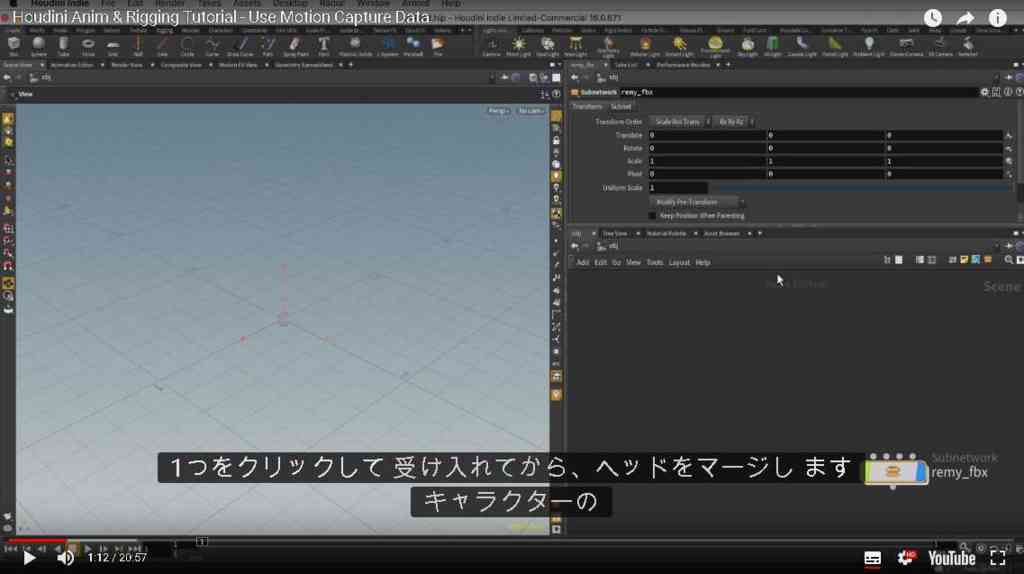Open the network editor Add menu
Viewport: 1024px width, 574px height.
(583, 263)
